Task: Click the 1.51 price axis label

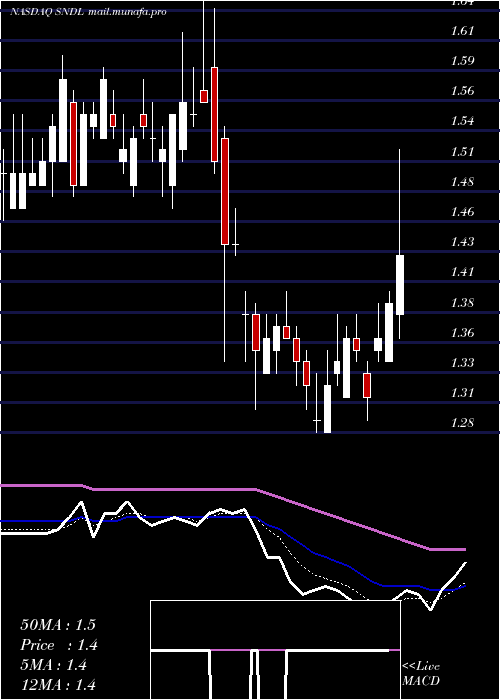Action: click(x=462, y=152)
